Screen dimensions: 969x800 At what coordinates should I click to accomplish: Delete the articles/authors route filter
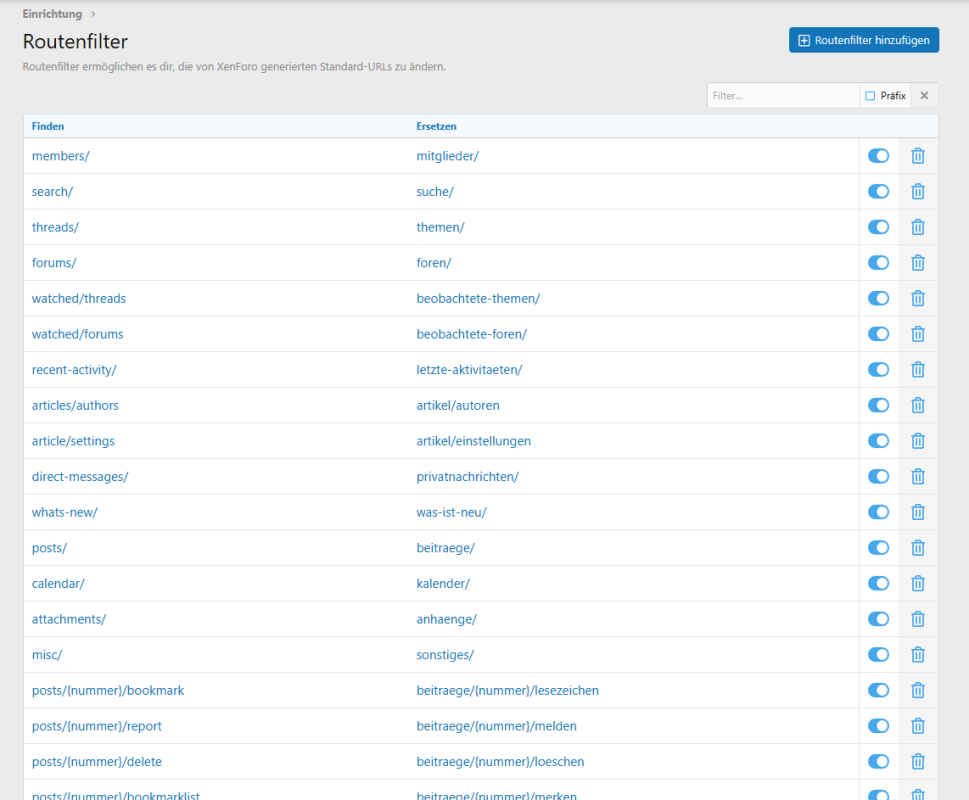click(x=918, y=405)
